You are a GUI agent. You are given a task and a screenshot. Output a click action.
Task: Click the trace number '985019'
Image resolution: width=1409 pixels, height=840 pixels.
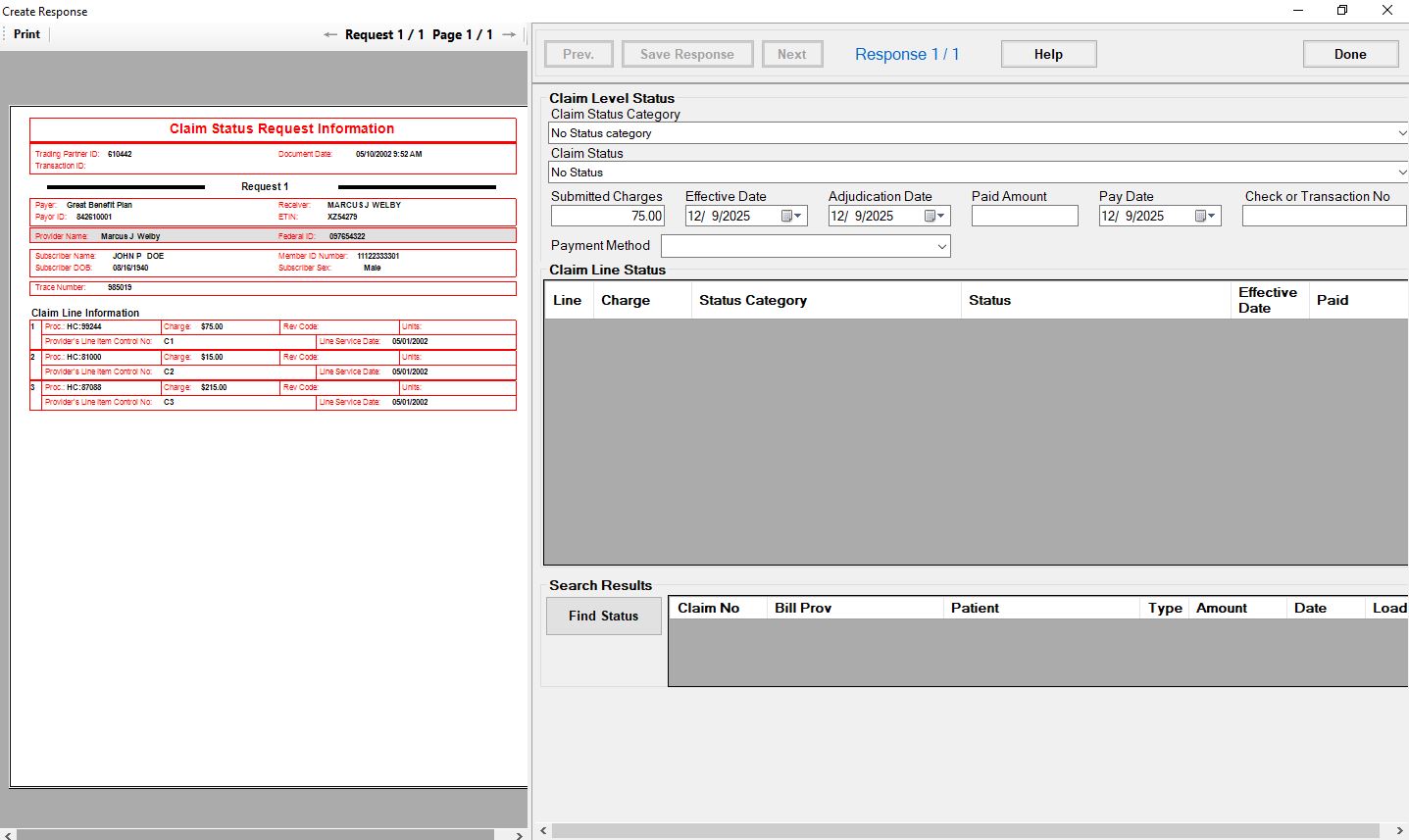(120, 287)
